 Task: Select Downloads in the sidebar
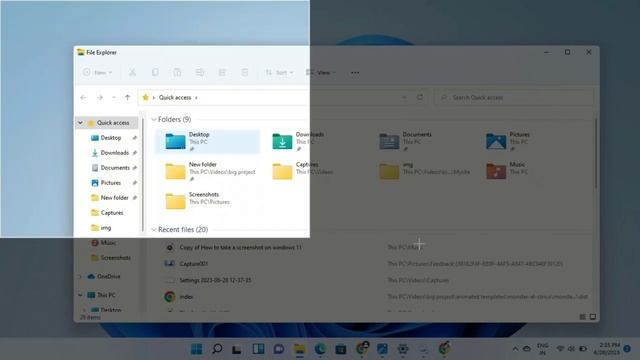[x=115, y=153]
